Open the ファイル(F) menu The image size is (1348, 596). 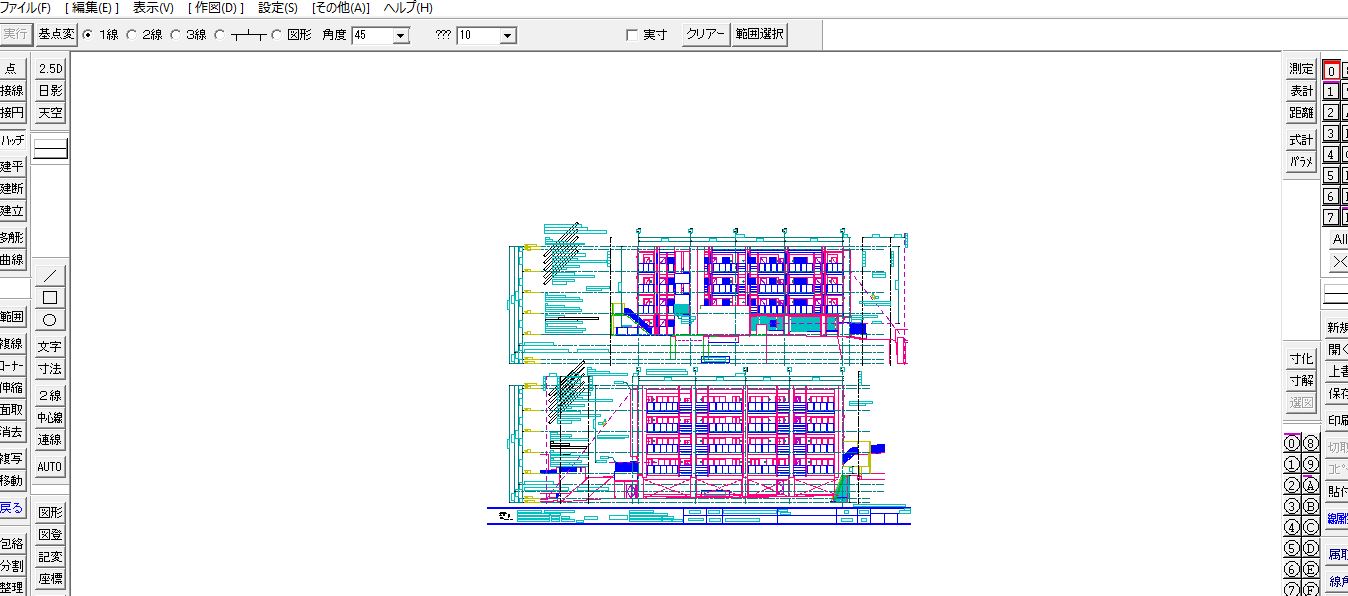[x=26, y=7]
